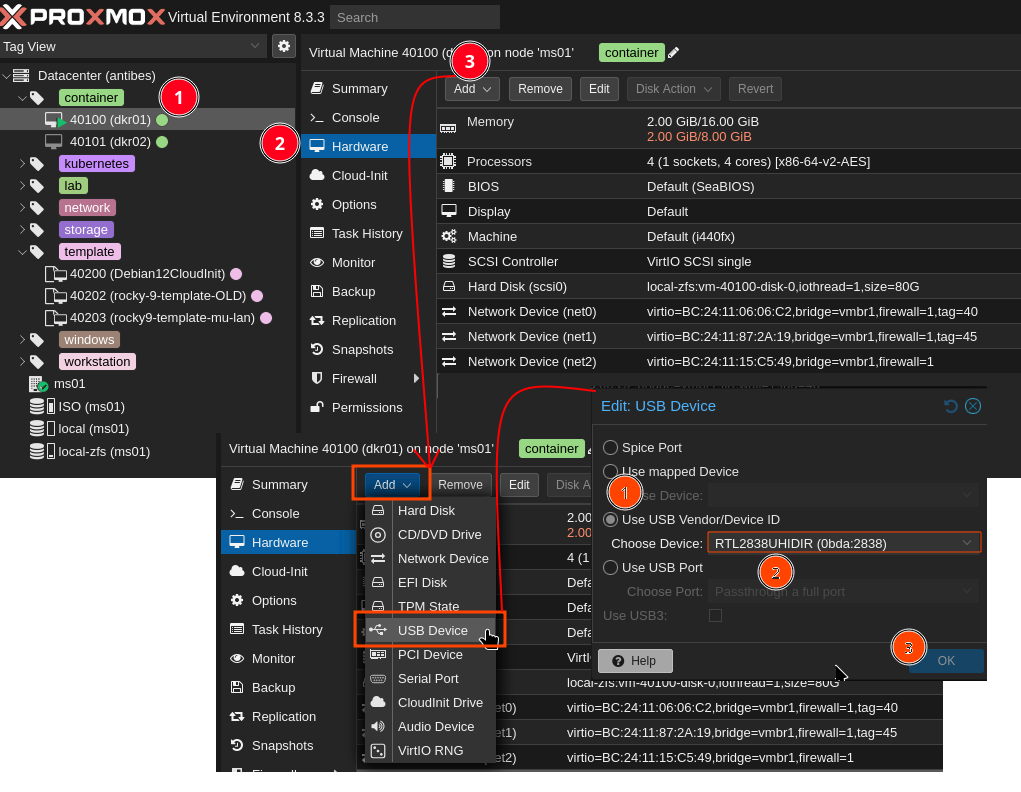This screenshot has height=792, width=1021.
Task: Click the CD/DVD Drive disc icon in Add menu
Action: click(378, 535)
